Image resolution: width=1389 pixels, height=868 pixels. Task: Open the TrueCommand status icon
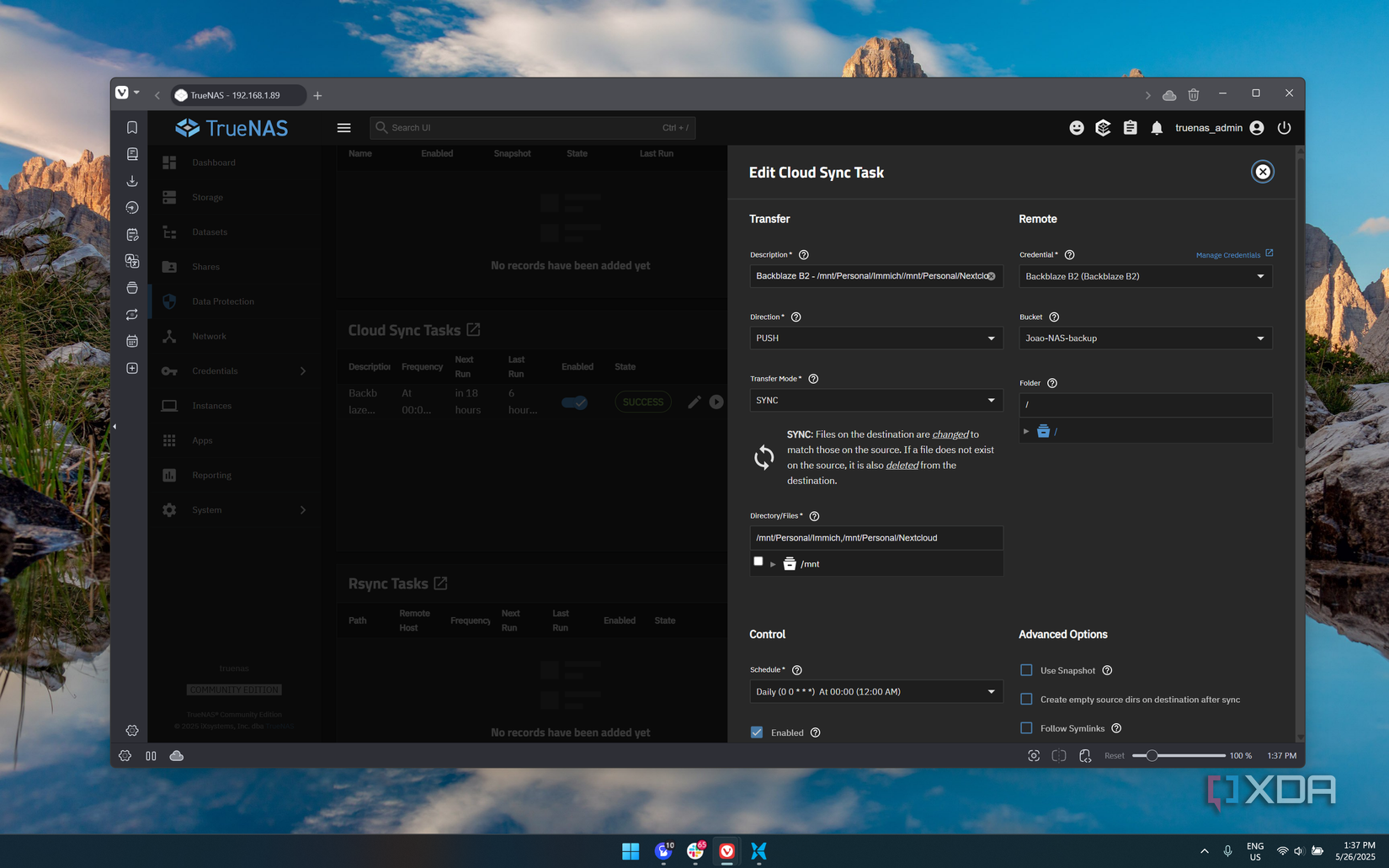(1103, 128)
